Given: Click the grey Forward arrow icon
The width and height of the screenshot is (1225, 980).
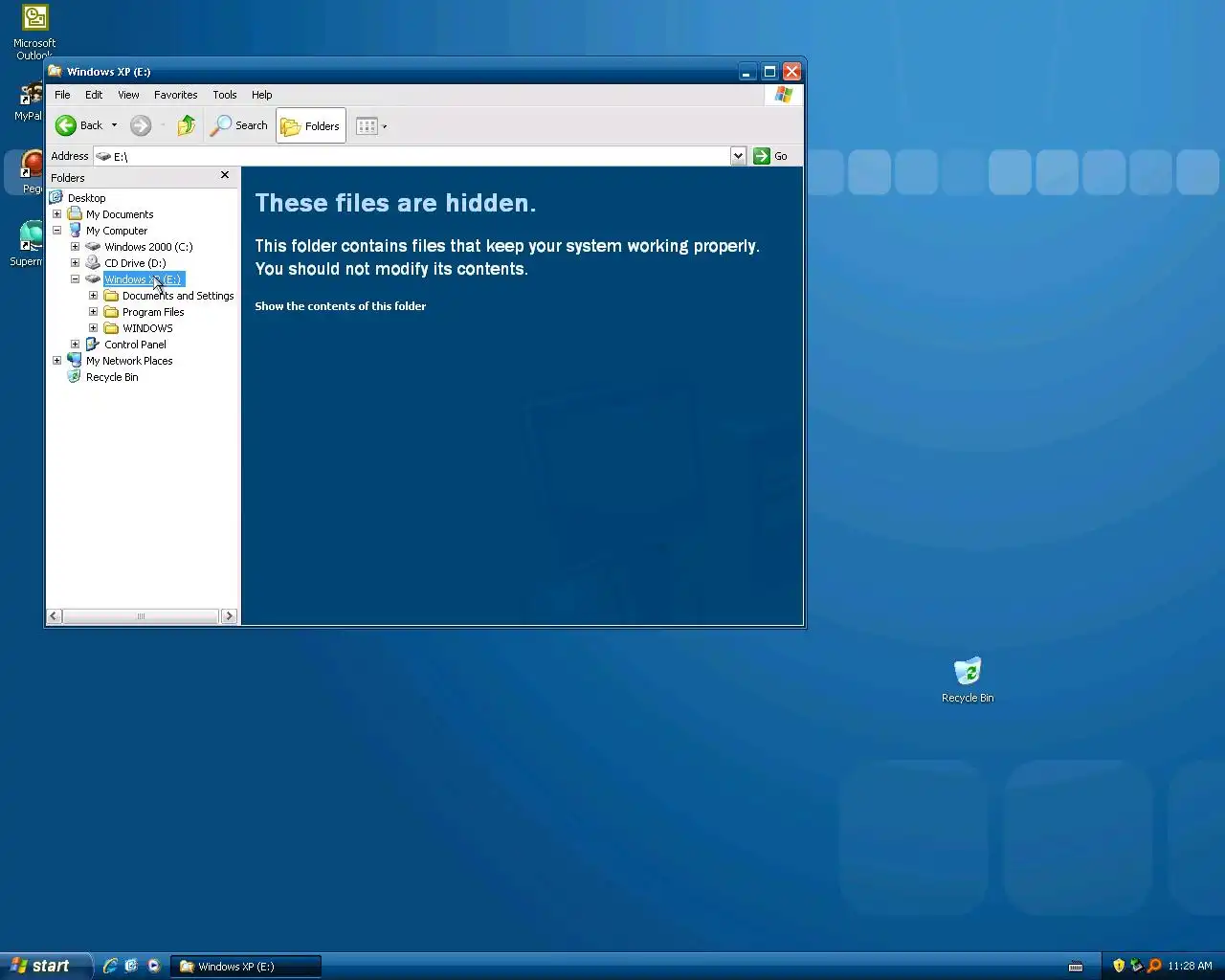Looking at the screenshot, I should [141, 125].
